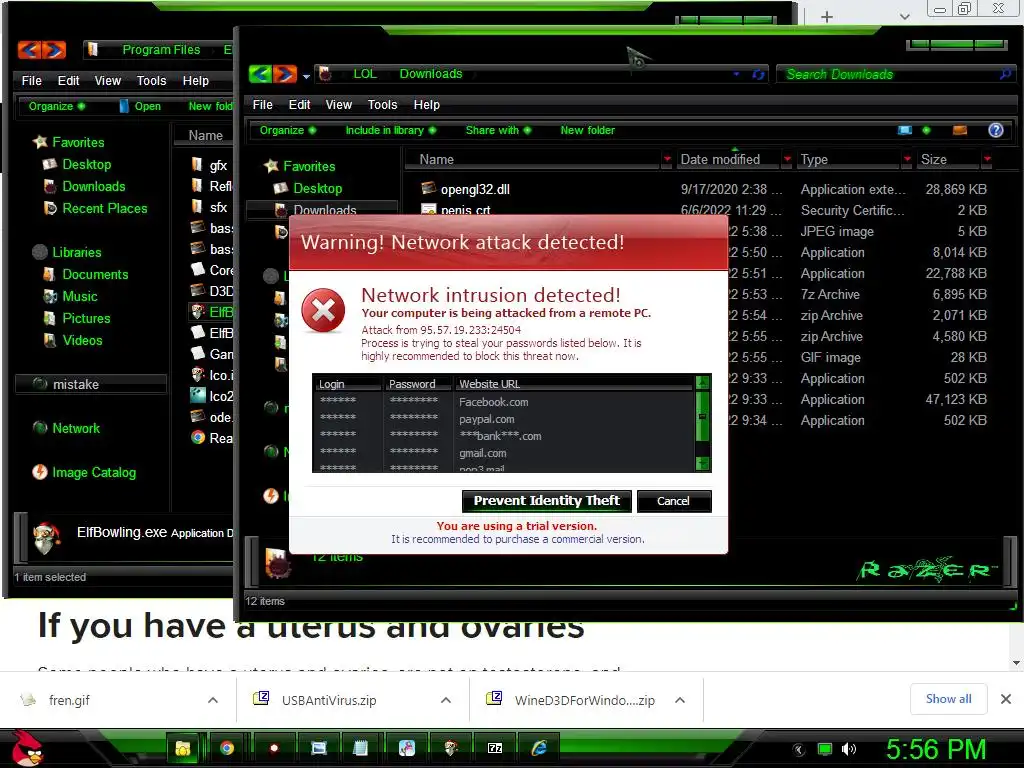Click the Santa elf taskbar icon
1024x768 pixels.
[451, 748]
